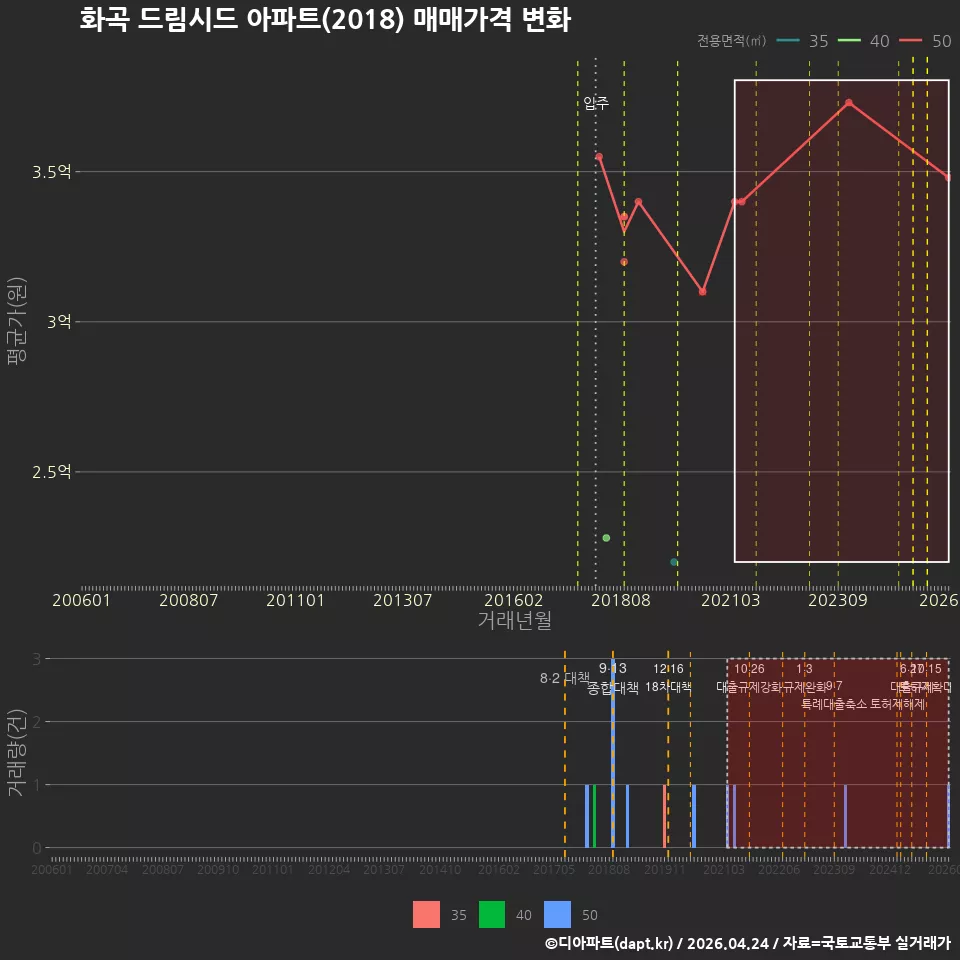Select the red 50 line key in top legend
This screenshot has width=960, height=960.
910,40
